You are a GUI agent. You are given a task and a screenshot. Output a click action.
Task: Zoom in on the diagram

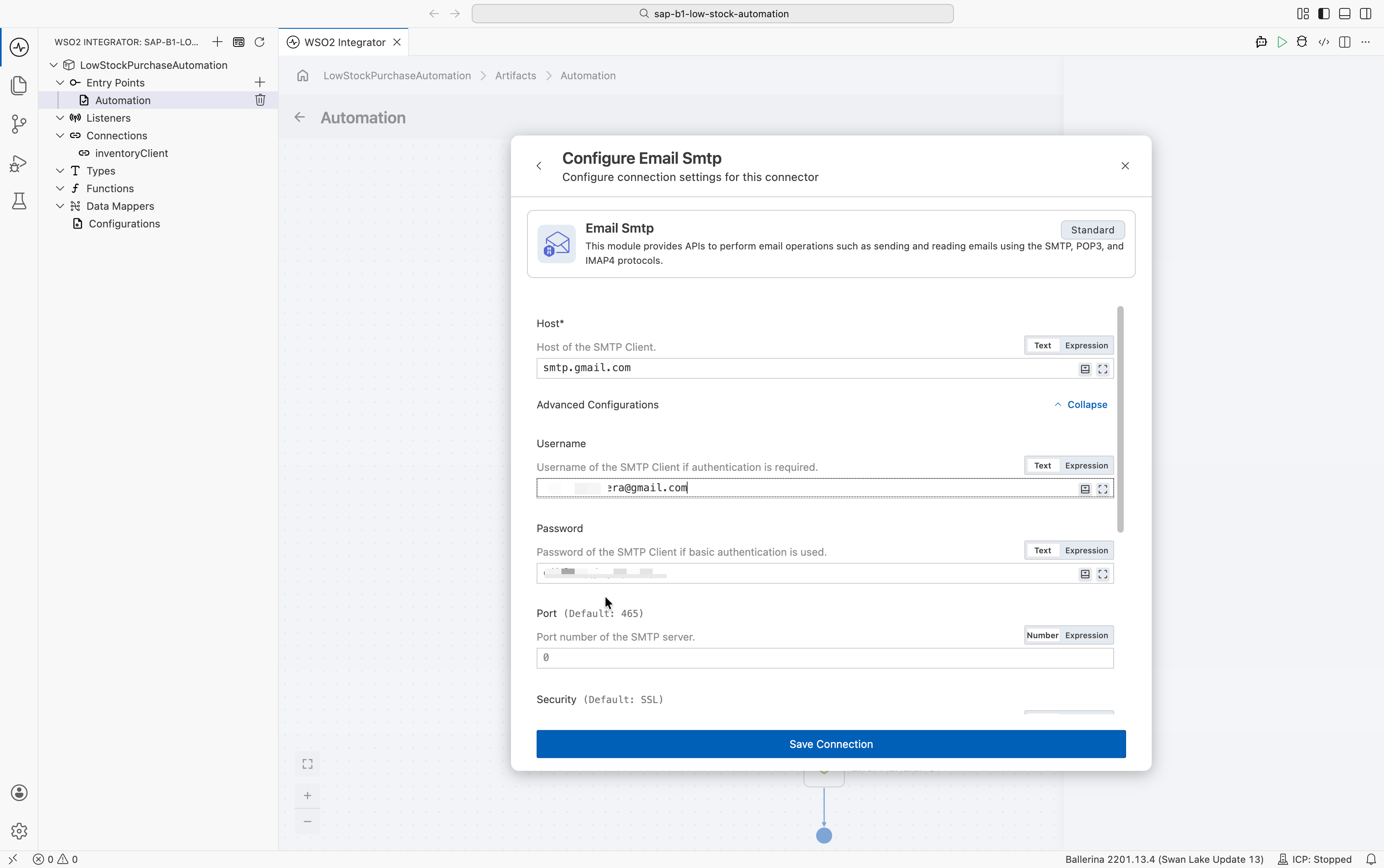coord(308,796)
